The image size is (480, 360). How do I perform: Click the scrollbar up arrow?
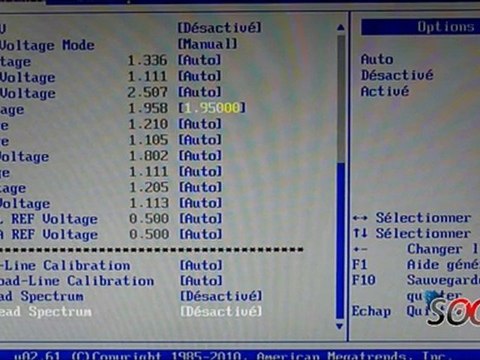340,27
